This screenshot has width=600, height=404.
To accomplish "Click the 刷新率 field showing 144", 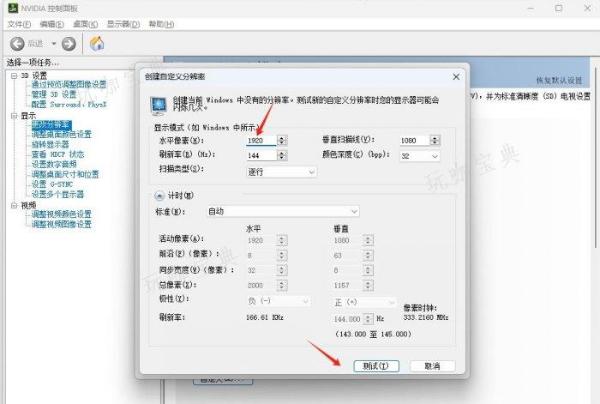I will pos(261,155).
